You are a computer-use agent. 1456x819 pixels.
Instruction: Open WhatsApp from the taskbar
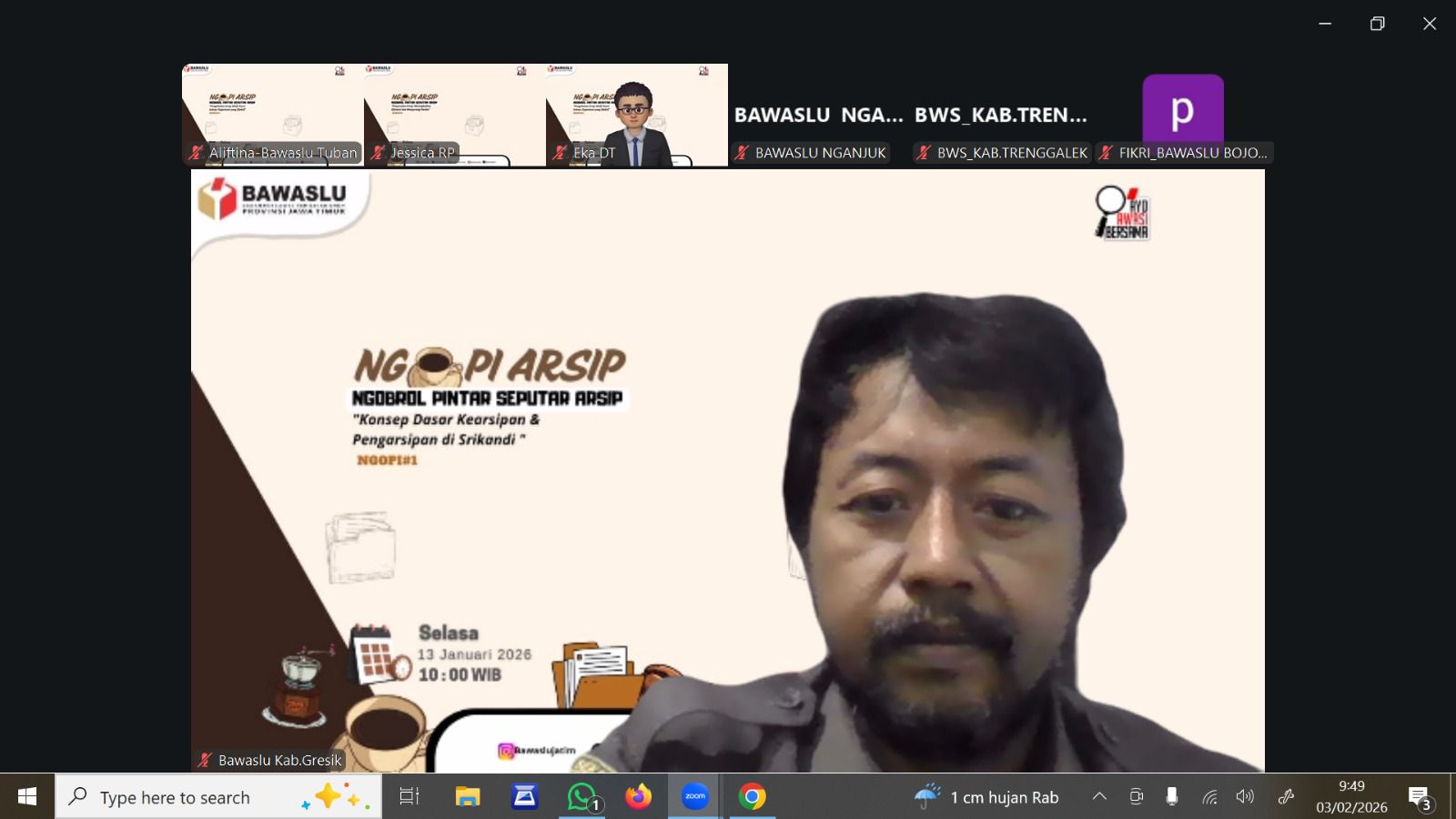coord(581,797)
